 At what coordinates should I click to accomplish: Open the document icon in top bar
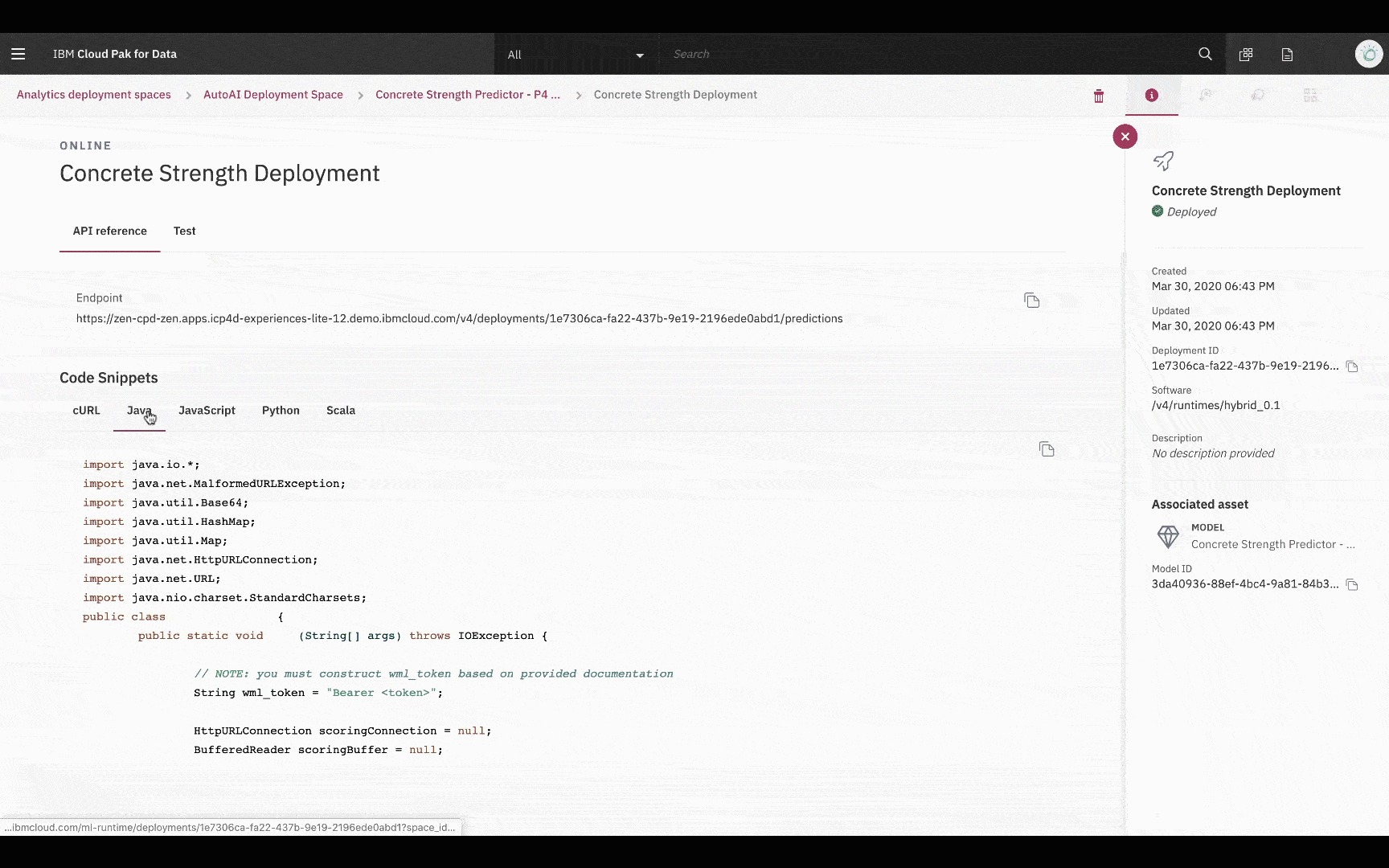point(1287,54)
